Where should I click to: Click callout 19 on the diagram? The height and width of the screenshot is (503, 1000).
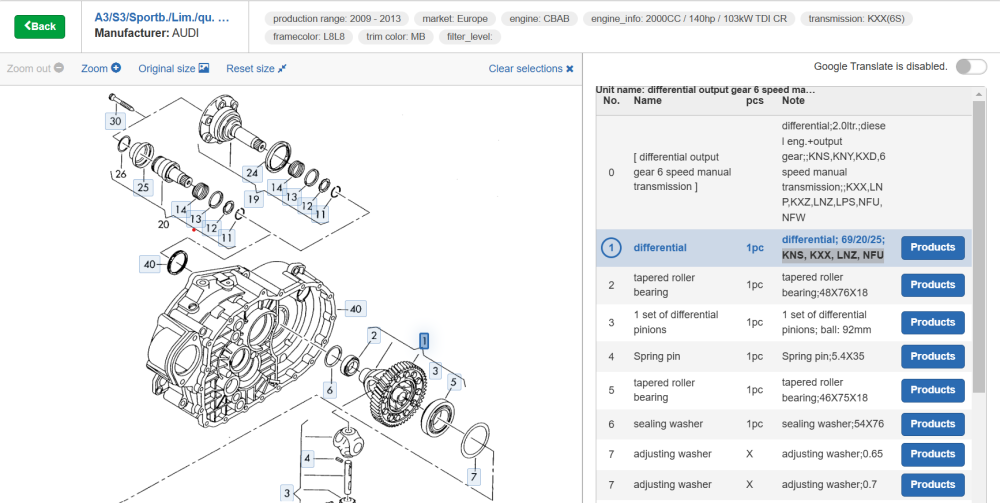pyautogui.click(x=254, y=200)
